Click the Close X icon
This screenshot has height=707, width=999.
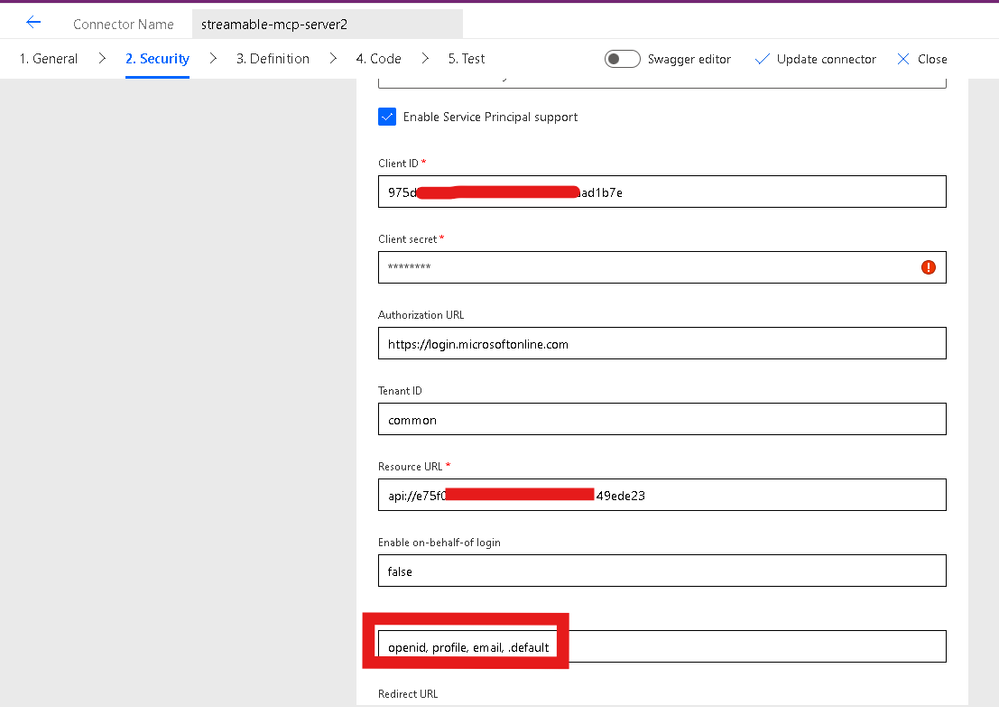pyautogui.click(x=903, y=59)
